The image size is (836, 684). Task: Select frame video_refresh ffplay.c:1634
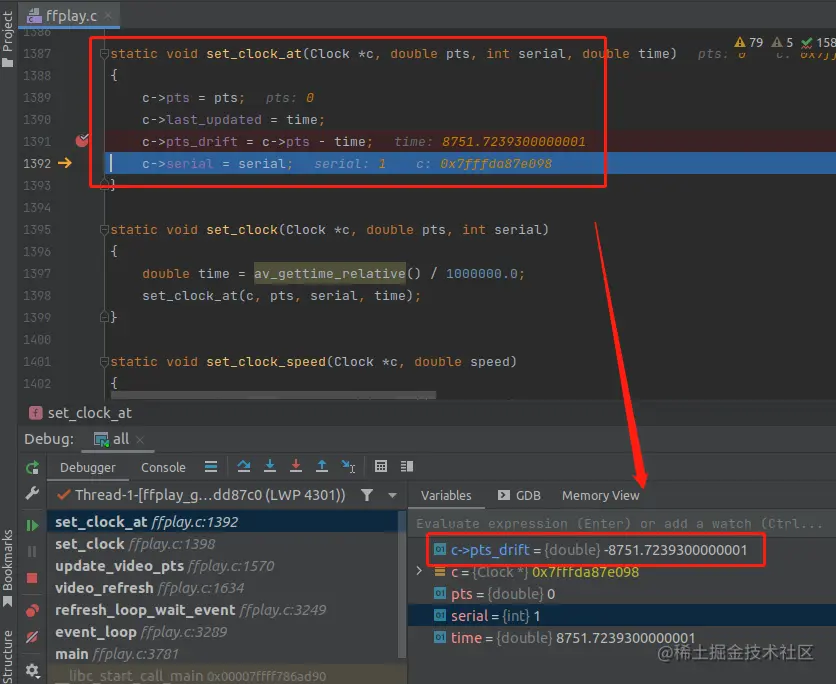[x=223, y=588]
